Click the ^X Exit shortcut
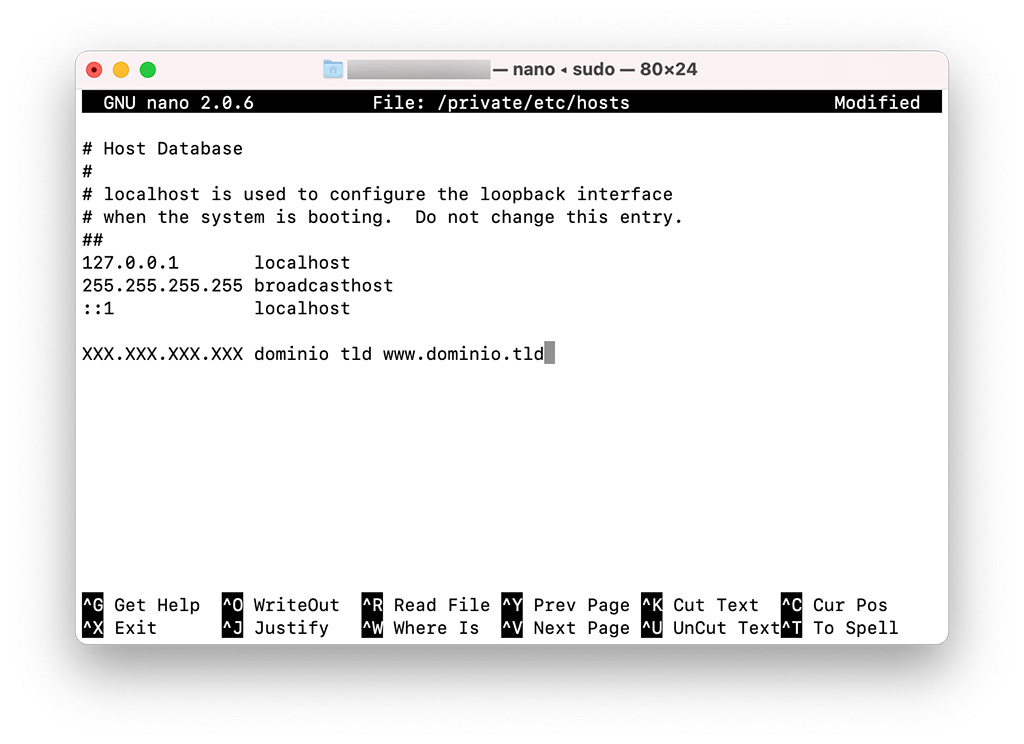The height and width of the screenshot is (744, 1024). click(x=120, y=628)
